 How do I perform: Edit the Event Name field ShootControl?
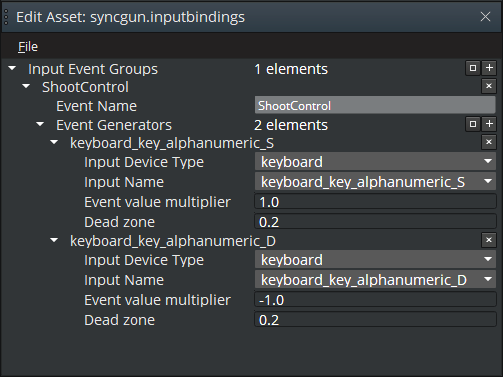click(375, 106)
